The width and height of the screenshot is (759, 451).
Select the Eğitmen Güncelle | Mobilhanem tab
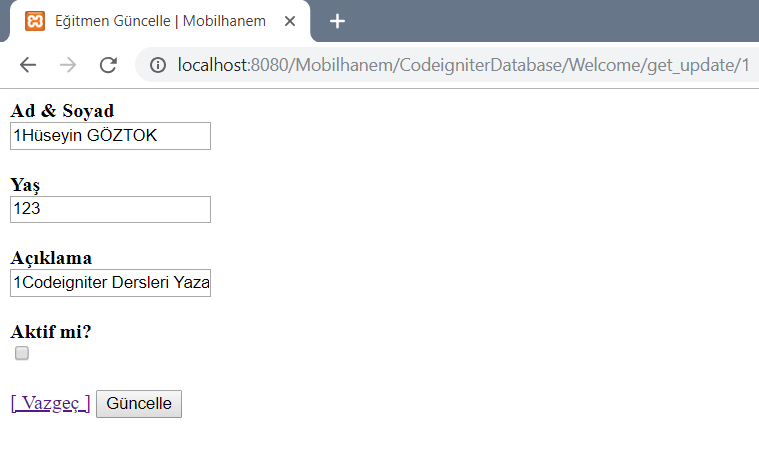pyautogui.click(x=160, y=20)
